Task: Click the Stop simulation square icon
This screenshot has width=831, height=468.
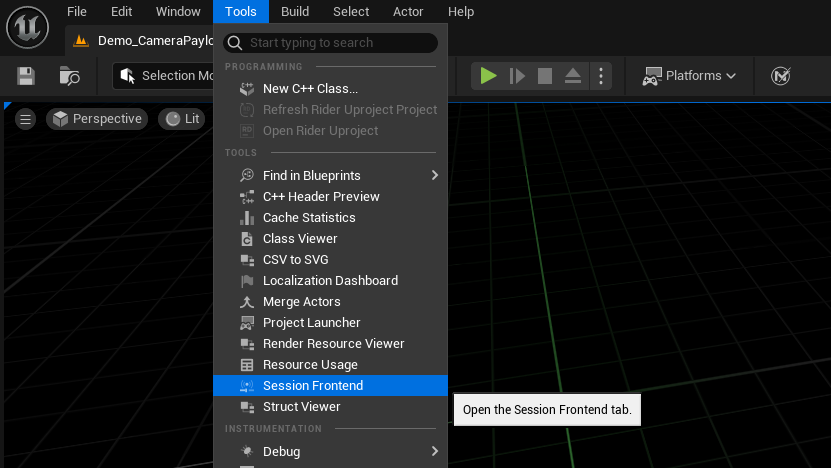Action: (x=545, y=76)
